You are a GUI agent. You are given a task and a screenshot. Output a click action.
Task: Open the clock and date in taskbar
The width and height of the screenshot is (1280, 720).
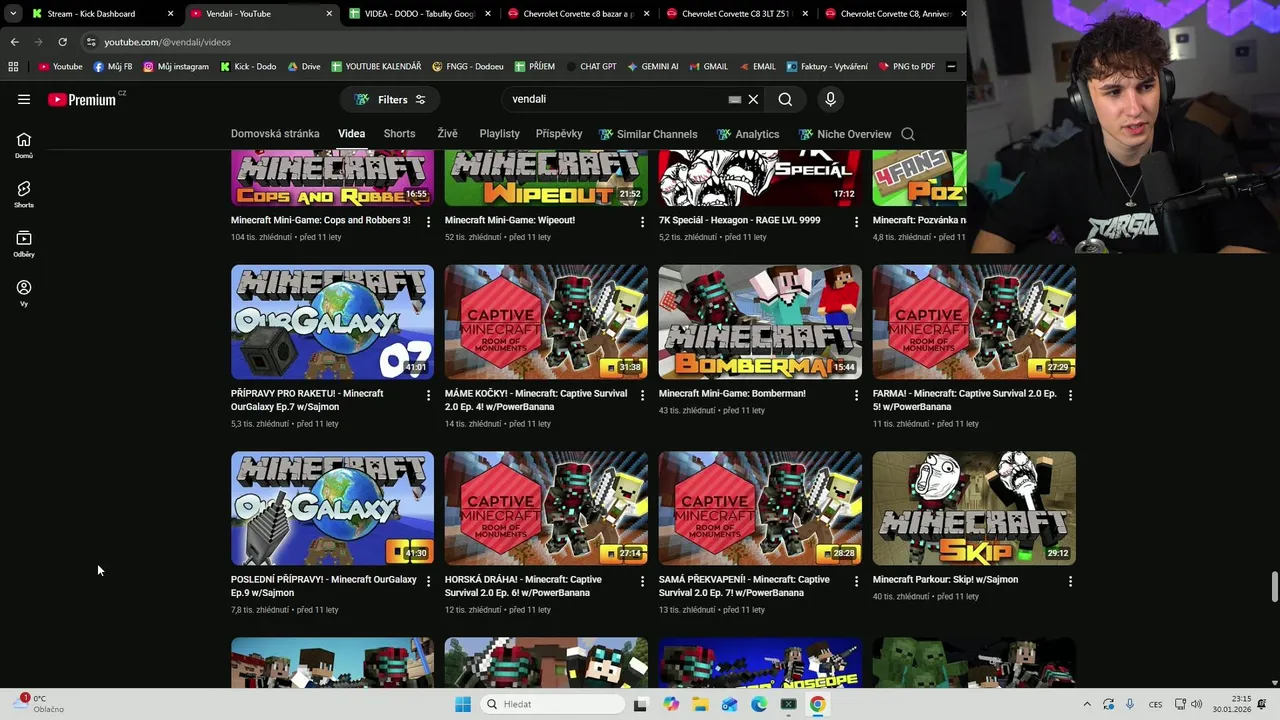click(1231, 704)
